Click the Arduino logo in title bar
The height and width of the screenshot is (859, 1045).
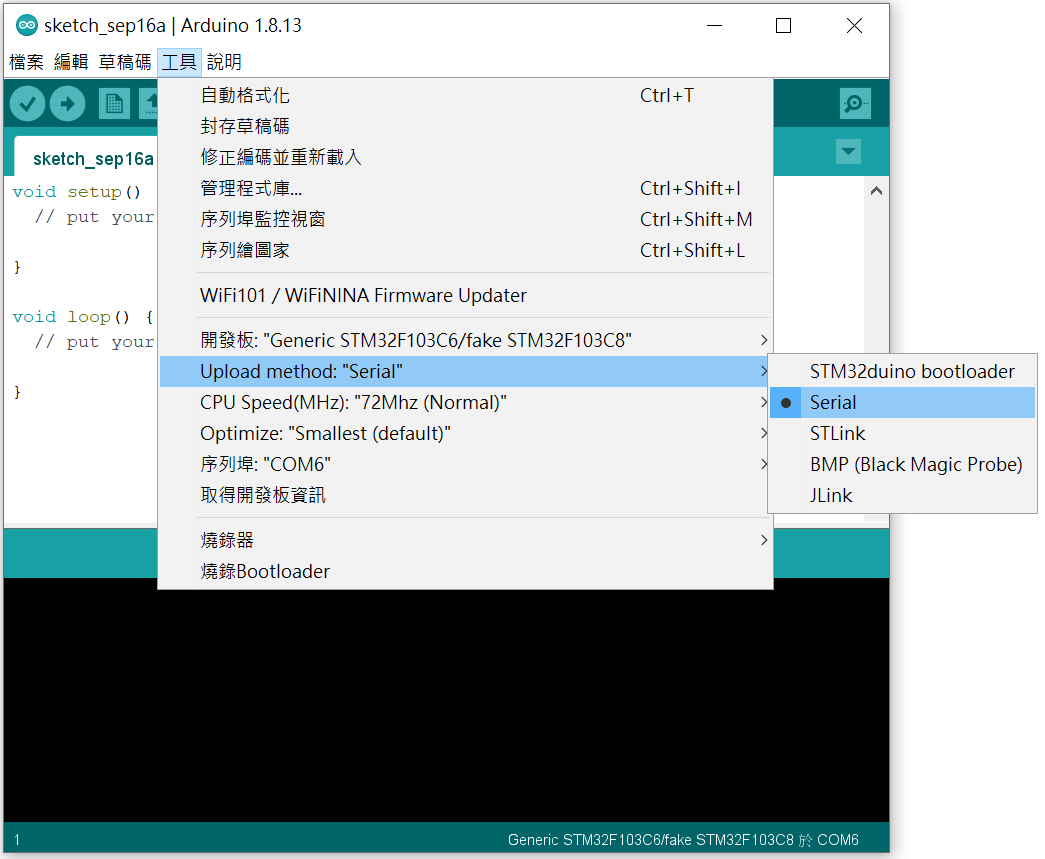coord(27,25)
